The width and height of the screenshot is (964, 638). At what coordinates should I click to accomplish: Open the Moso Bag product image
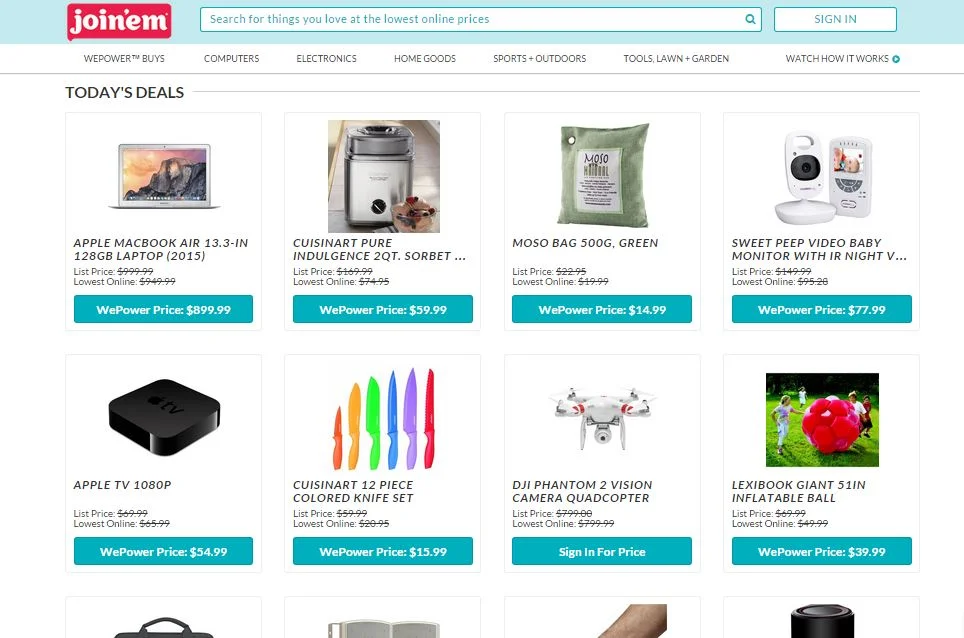[x=602, y=176]
